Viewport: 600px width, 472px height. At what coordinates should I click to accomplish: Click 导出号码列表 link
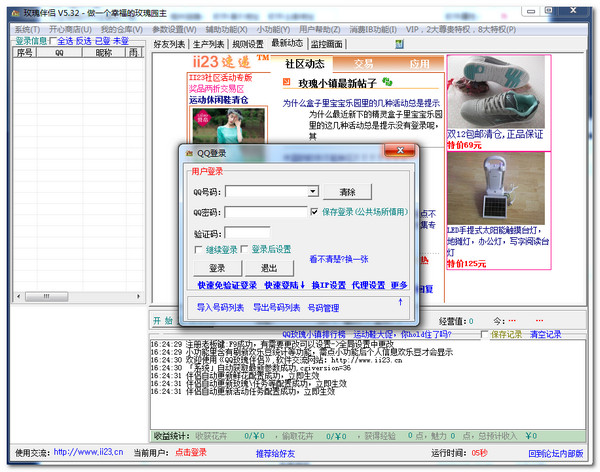click(277, 307)
